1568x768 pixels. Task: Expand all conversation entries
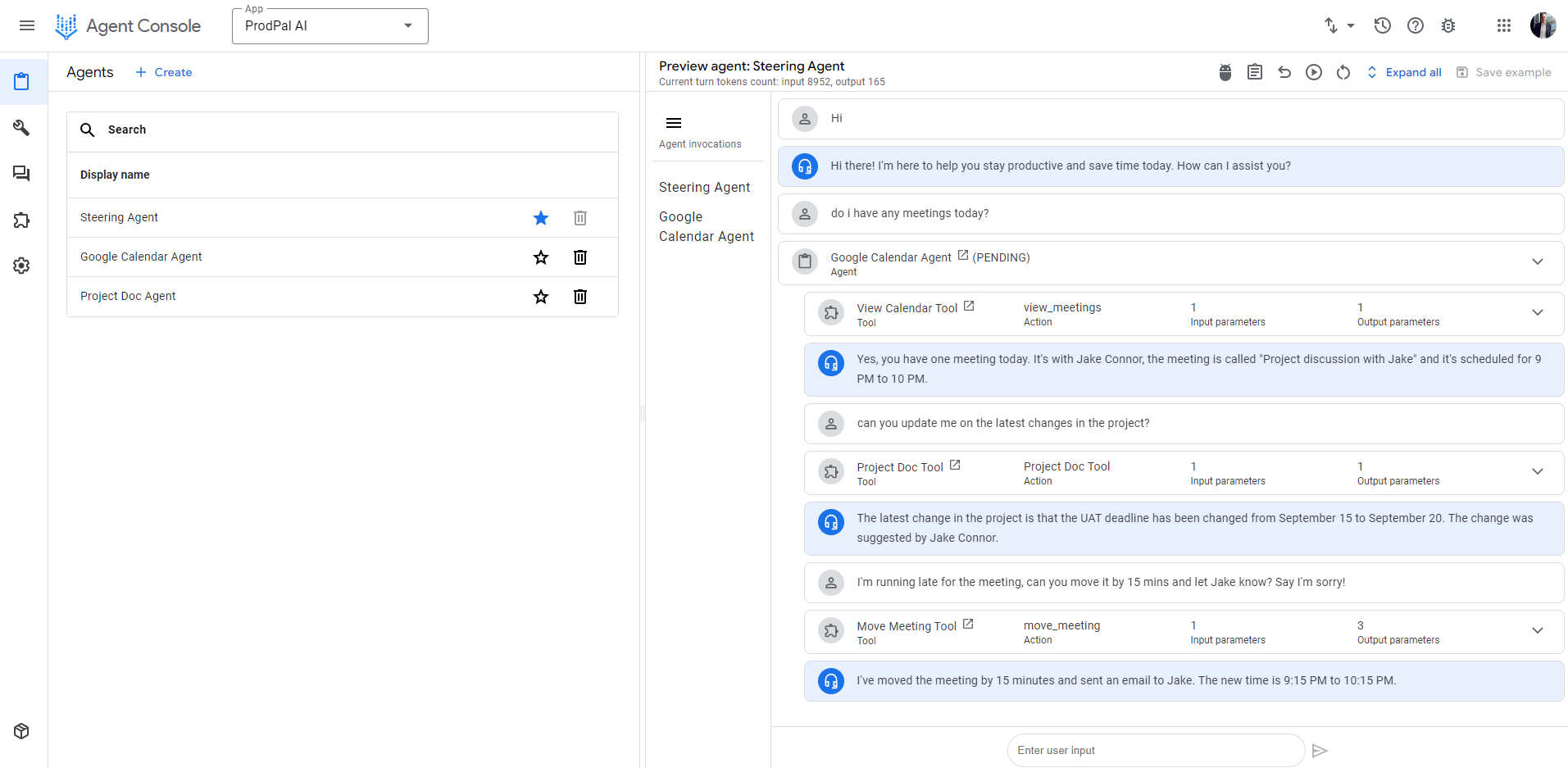point(1404,72)
